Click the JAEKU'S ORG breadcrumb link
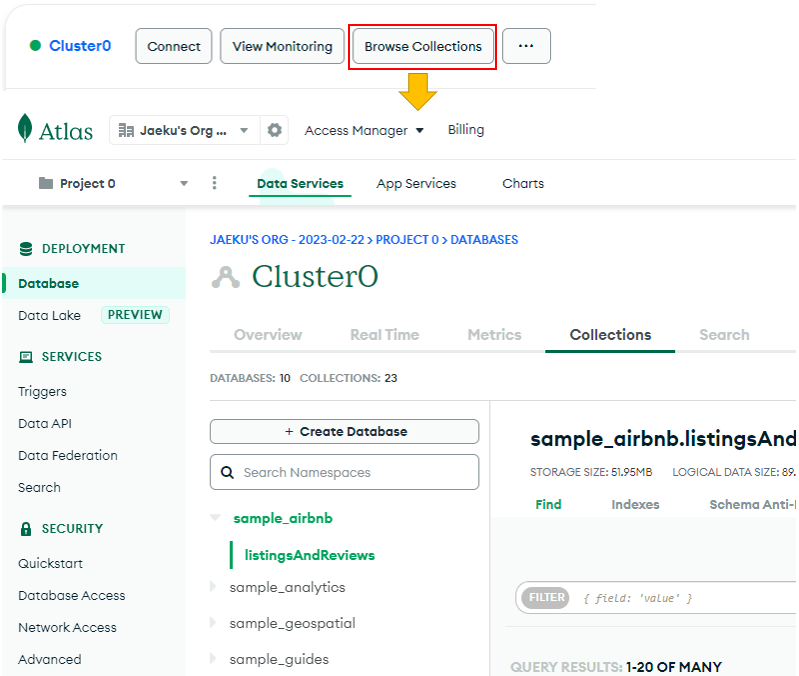Viewport: 799px width, 676px height. (287, 239)
